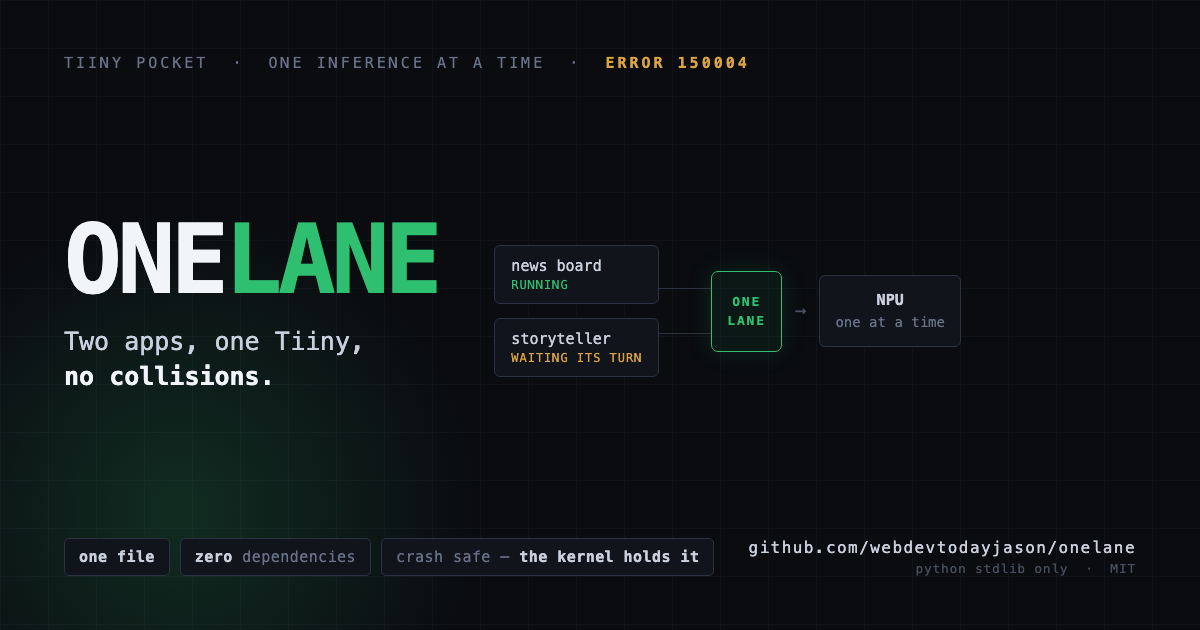
Task: Click the ERROR 150004 orange label
Action: 677,62
